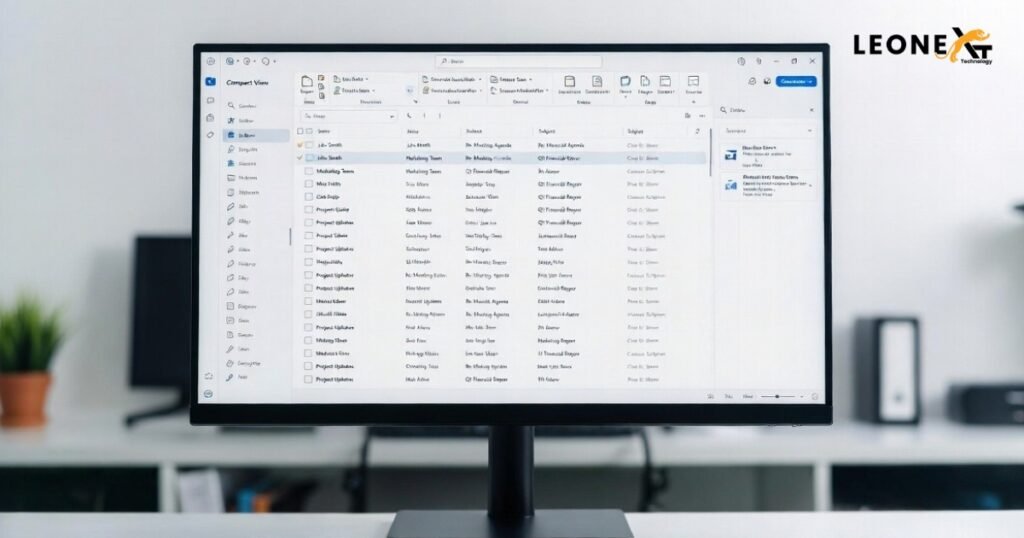This screenshot has height=538, width=1024.
Task: Click the blue-highlighted folder icon in ribbon
Action: 626,81
